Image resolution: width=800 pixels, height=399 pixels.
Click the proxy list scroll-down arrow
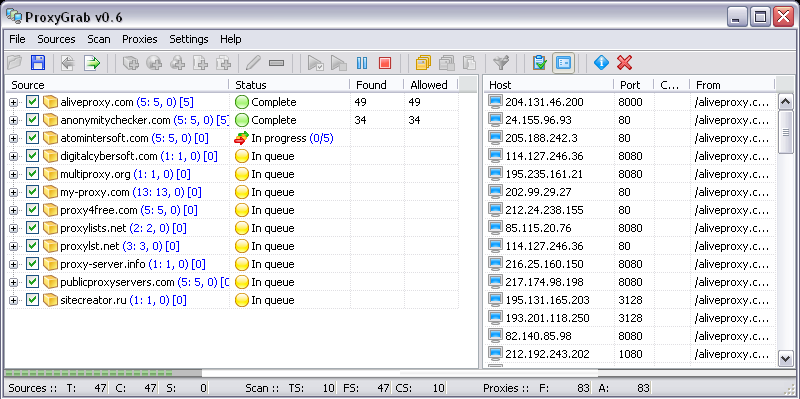[785, 358]
